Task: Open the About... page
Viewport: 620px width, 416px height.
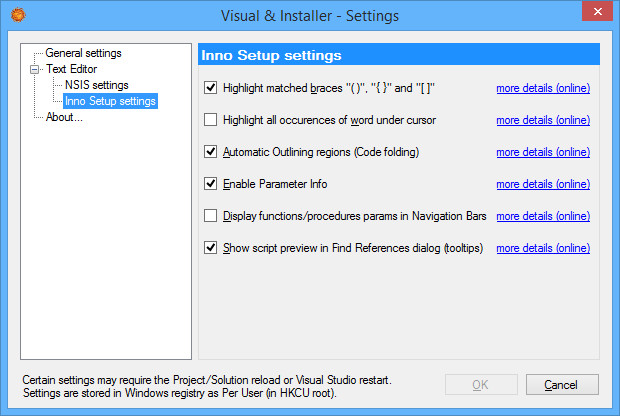Action: click(x=64, y=117)
